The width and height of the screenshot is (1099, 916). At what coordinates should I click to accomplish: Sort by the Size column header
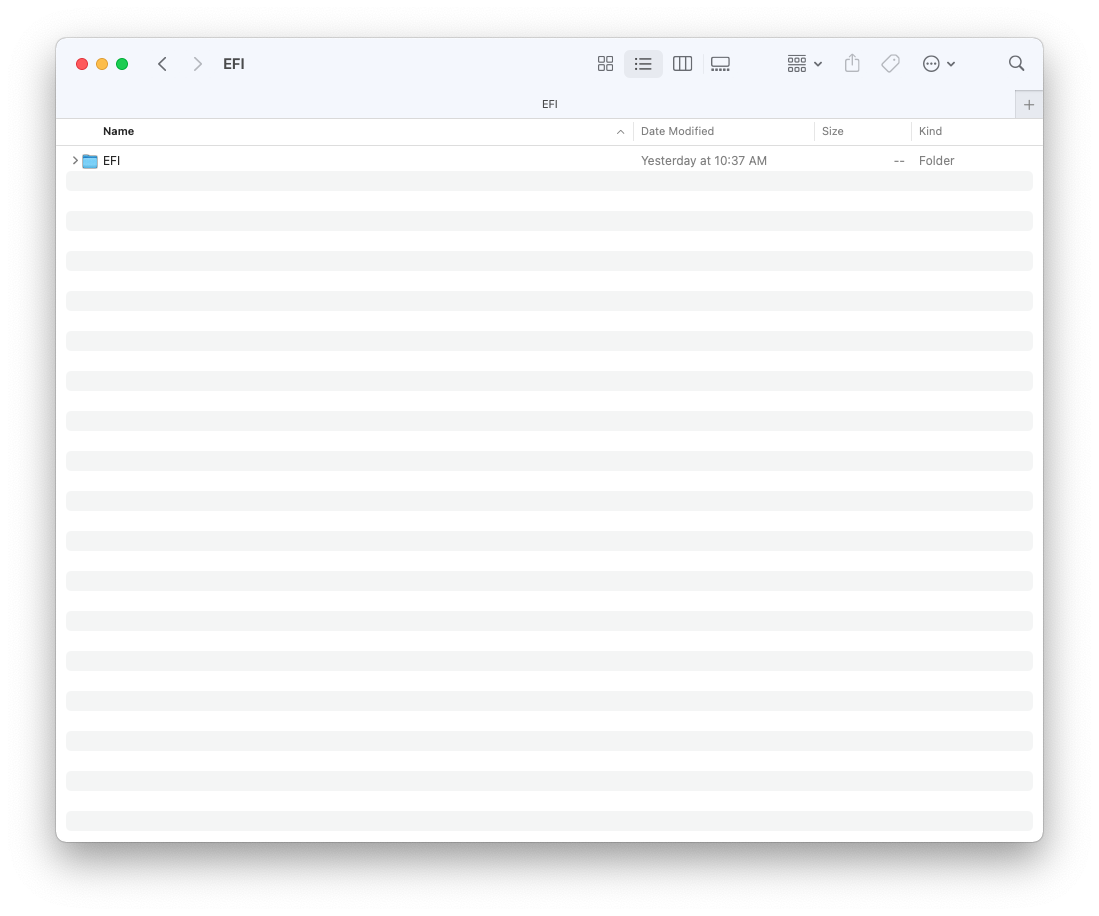[833, 131]
